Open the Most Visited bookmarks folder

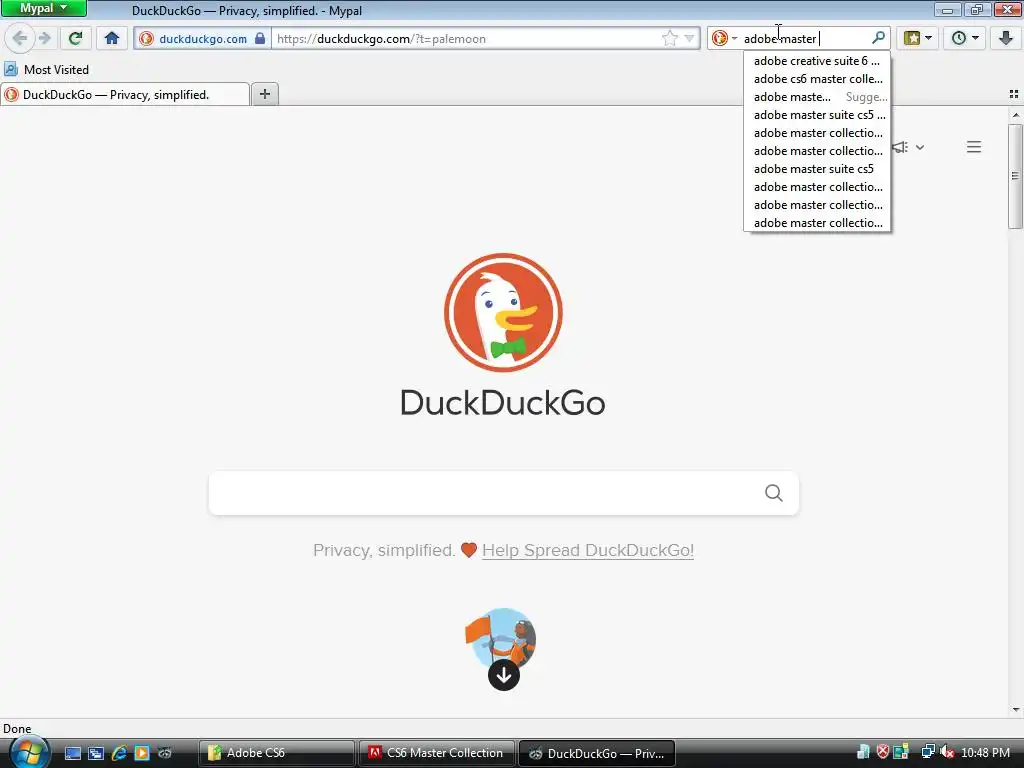(x=46, y=69)
